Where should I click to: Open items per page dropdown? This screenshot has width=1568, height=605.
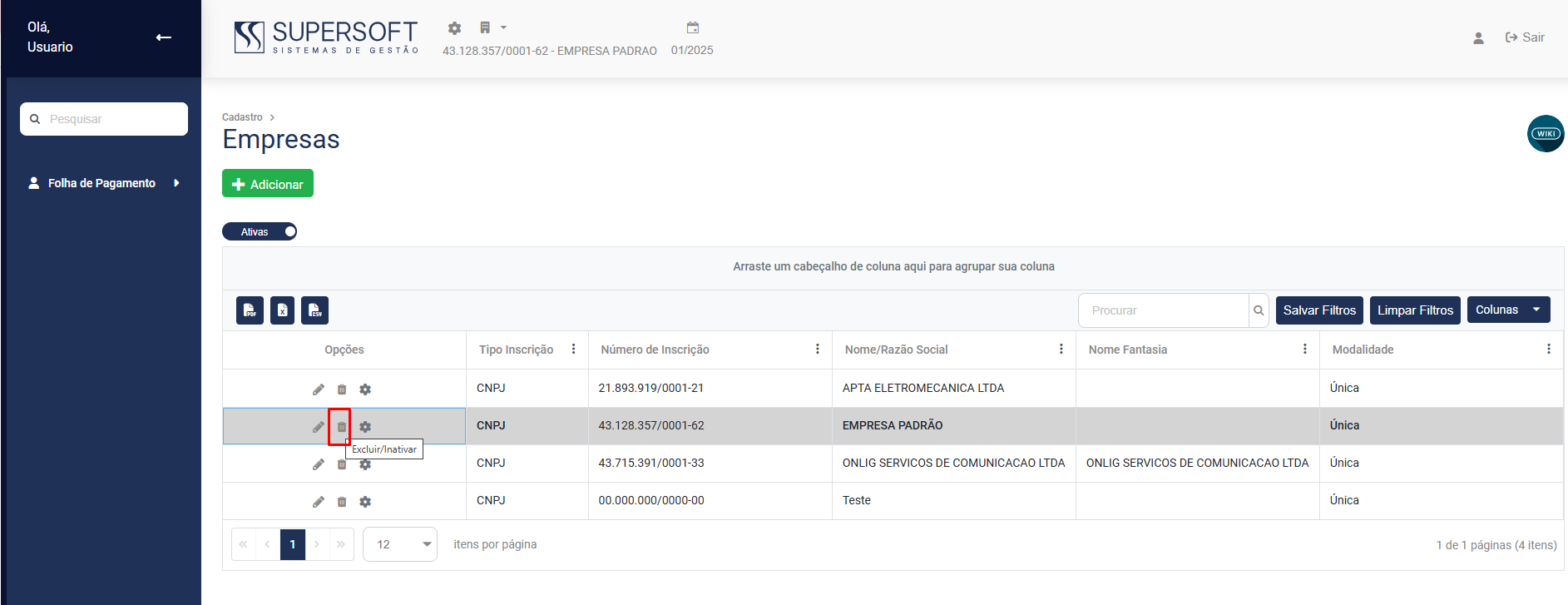click(x=400, y=544)
